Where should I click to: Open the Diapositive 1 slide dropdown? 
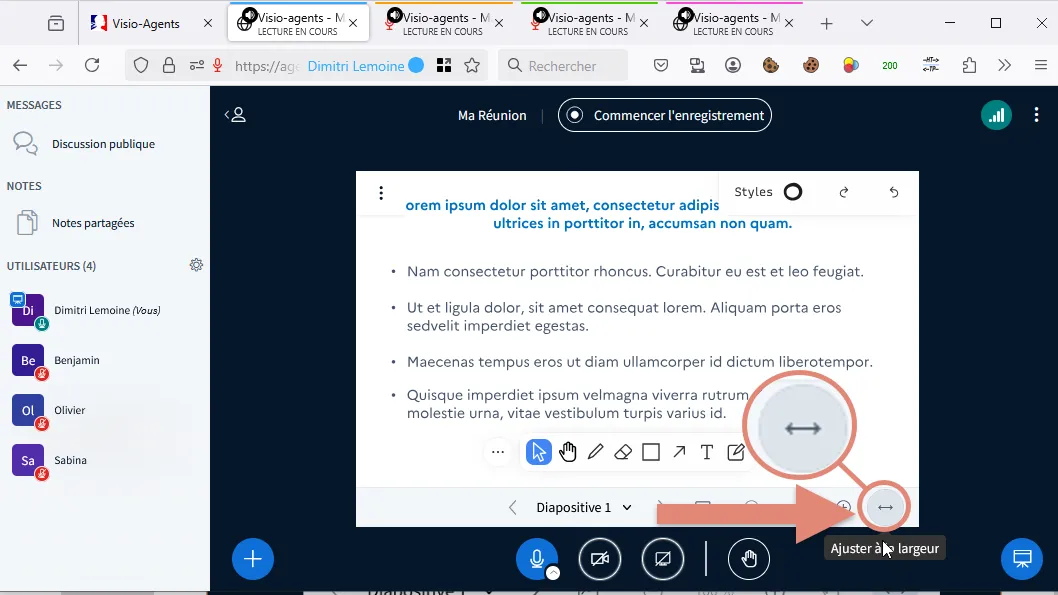[584, 507]
